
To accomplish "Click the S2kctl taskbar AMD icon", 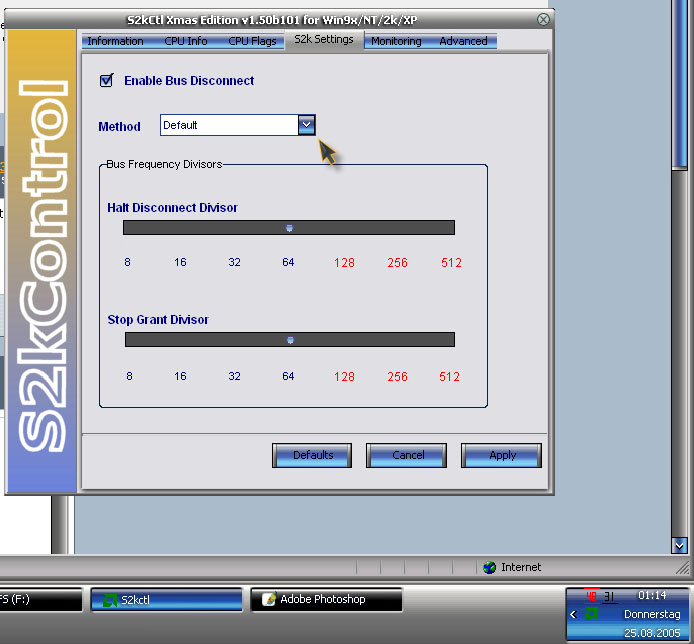I will 109,600.
